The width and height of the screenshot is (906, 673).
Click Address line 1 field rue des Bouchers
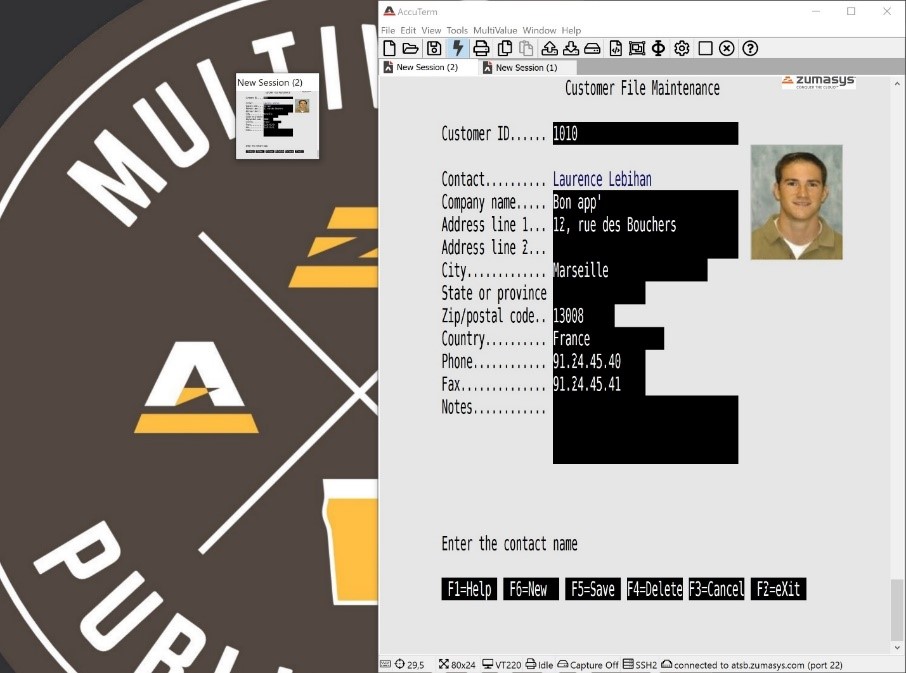pyautogui.click(x=645, y=225)
